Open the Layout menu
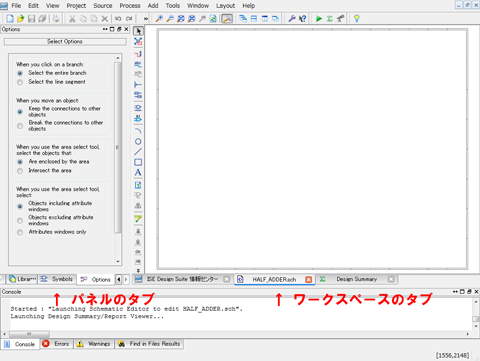480x361 pixels. click(x=225, y=6)
